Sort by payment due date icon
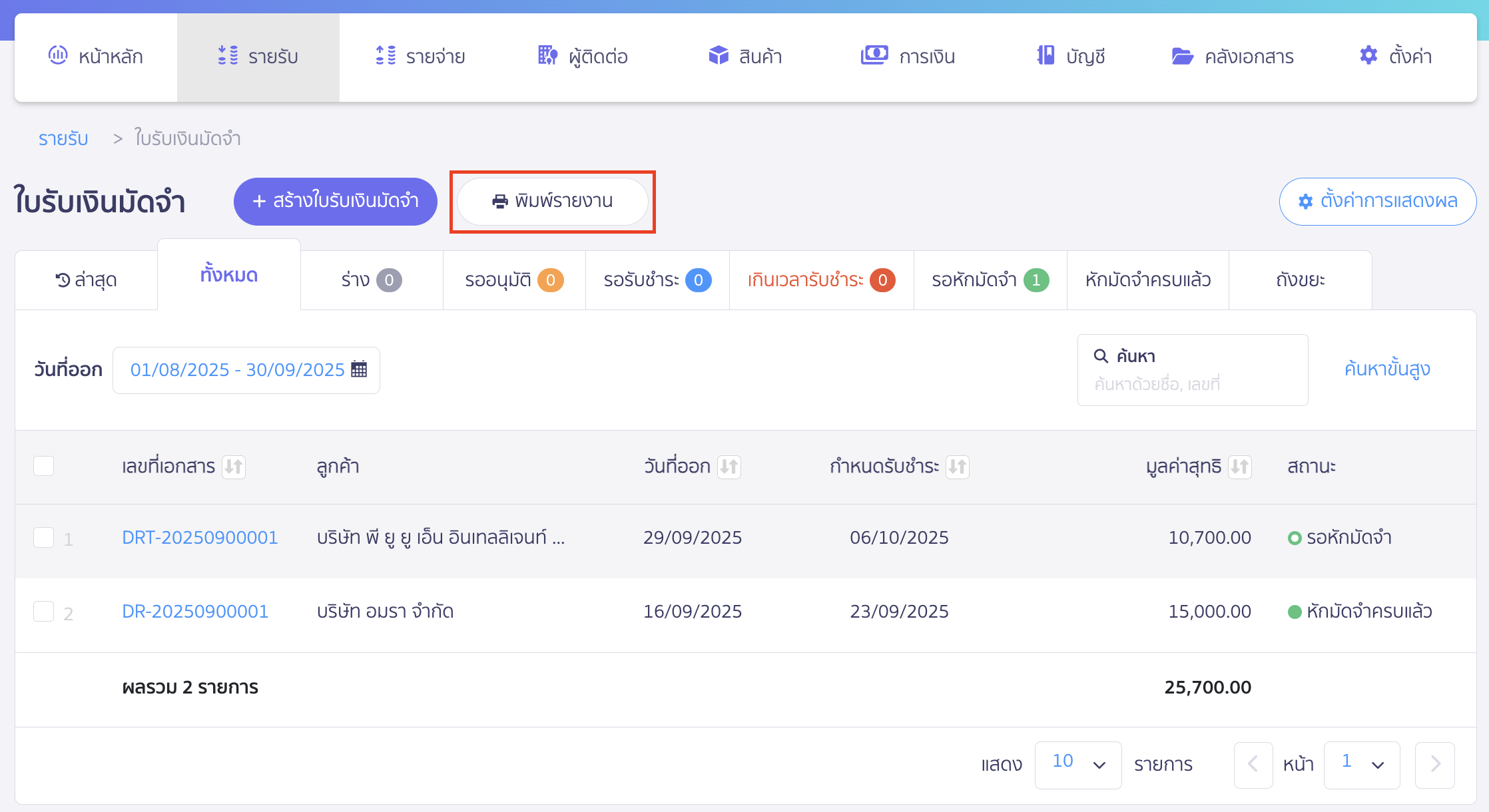The image size is (1489, 812). pos(958,467)
